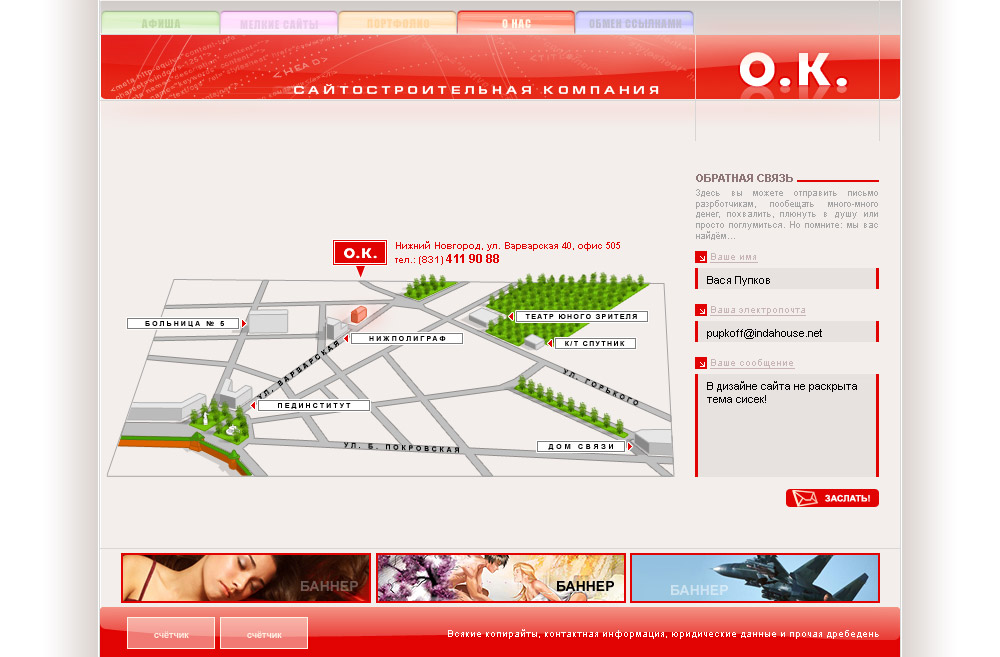
Task: Click the Театр юного зрителя map label
Action: coord(582,316)
